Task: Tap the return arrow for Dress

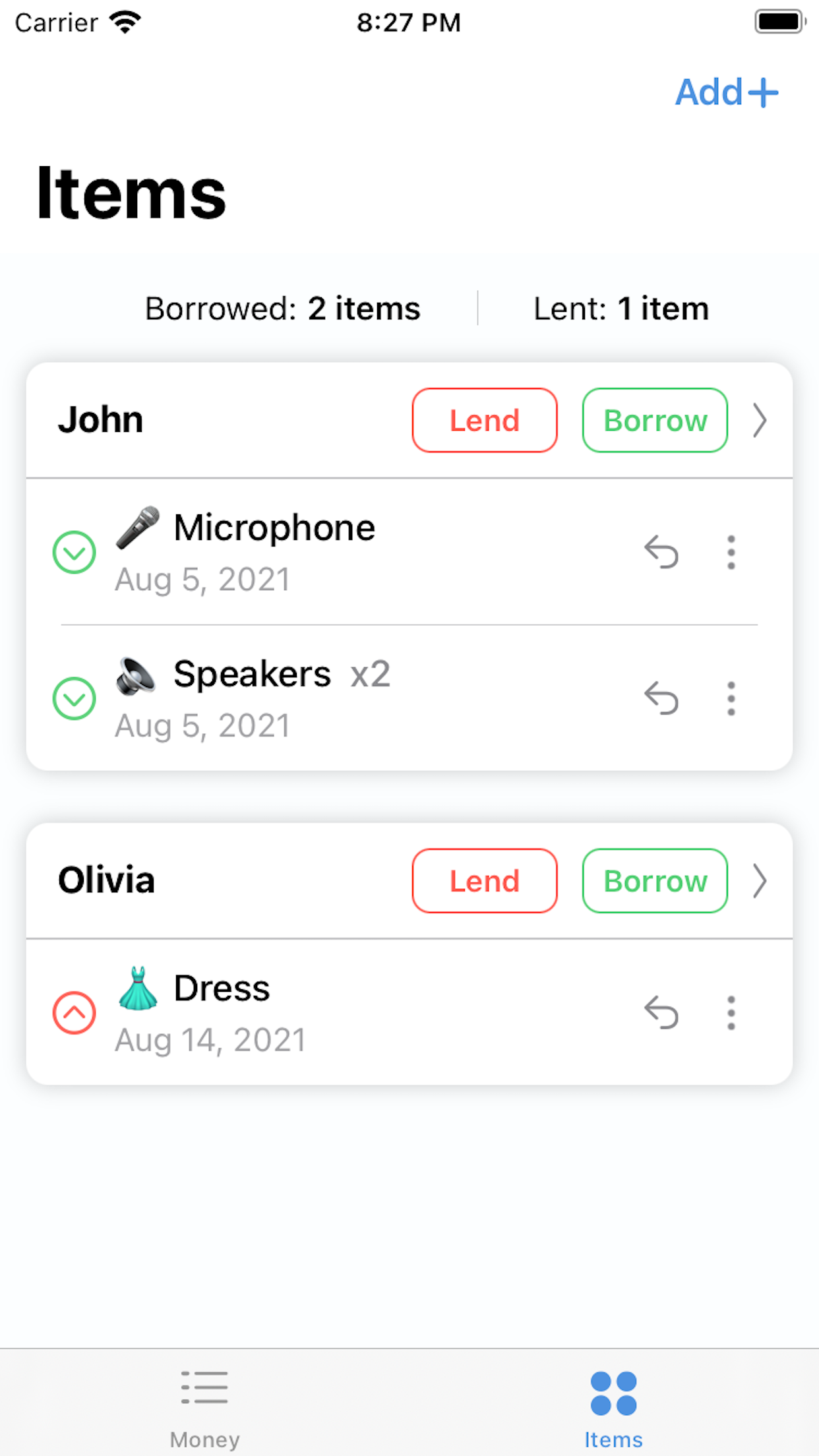Action: coord(661,1012)
